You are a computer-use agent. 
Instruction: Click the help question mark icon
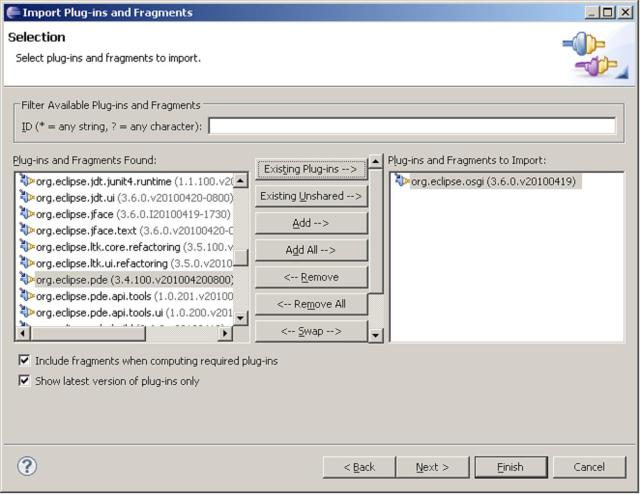pyautogui.click(x=27, y=466)
